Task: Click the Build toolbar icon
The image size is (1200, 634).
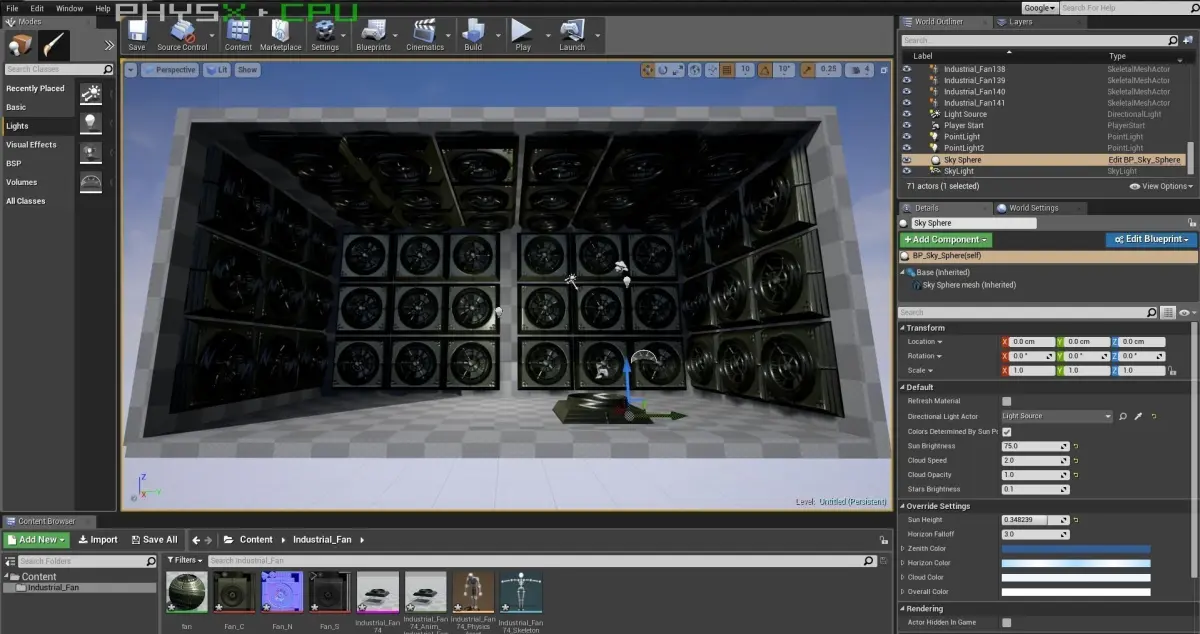Action: pyautogui.click(x=473, y=31)
